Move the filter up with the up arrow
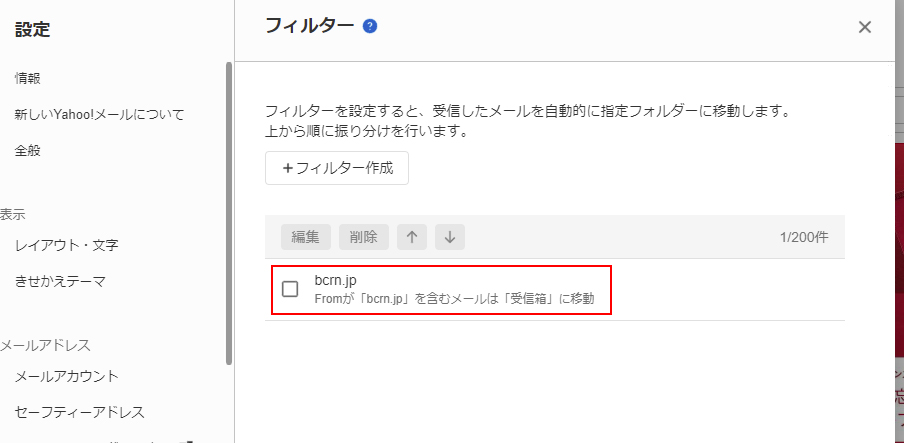904x443 pixels. coord(412,237)
